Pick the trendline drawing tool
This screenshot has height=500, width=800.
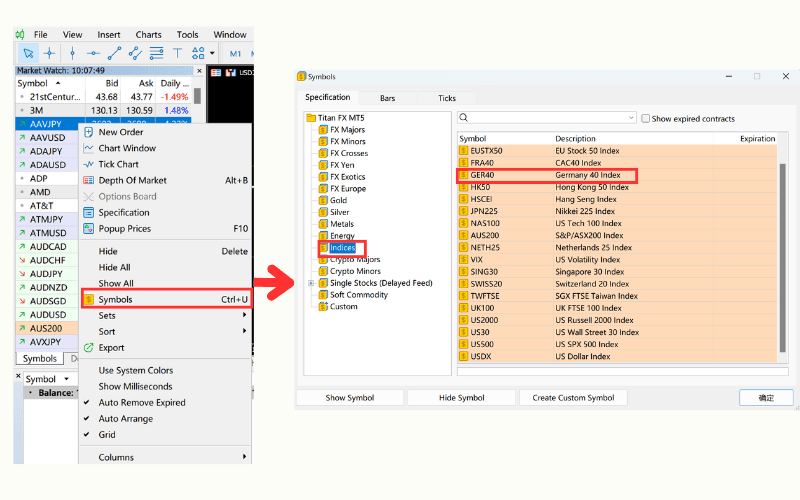(x=114, y=54)
